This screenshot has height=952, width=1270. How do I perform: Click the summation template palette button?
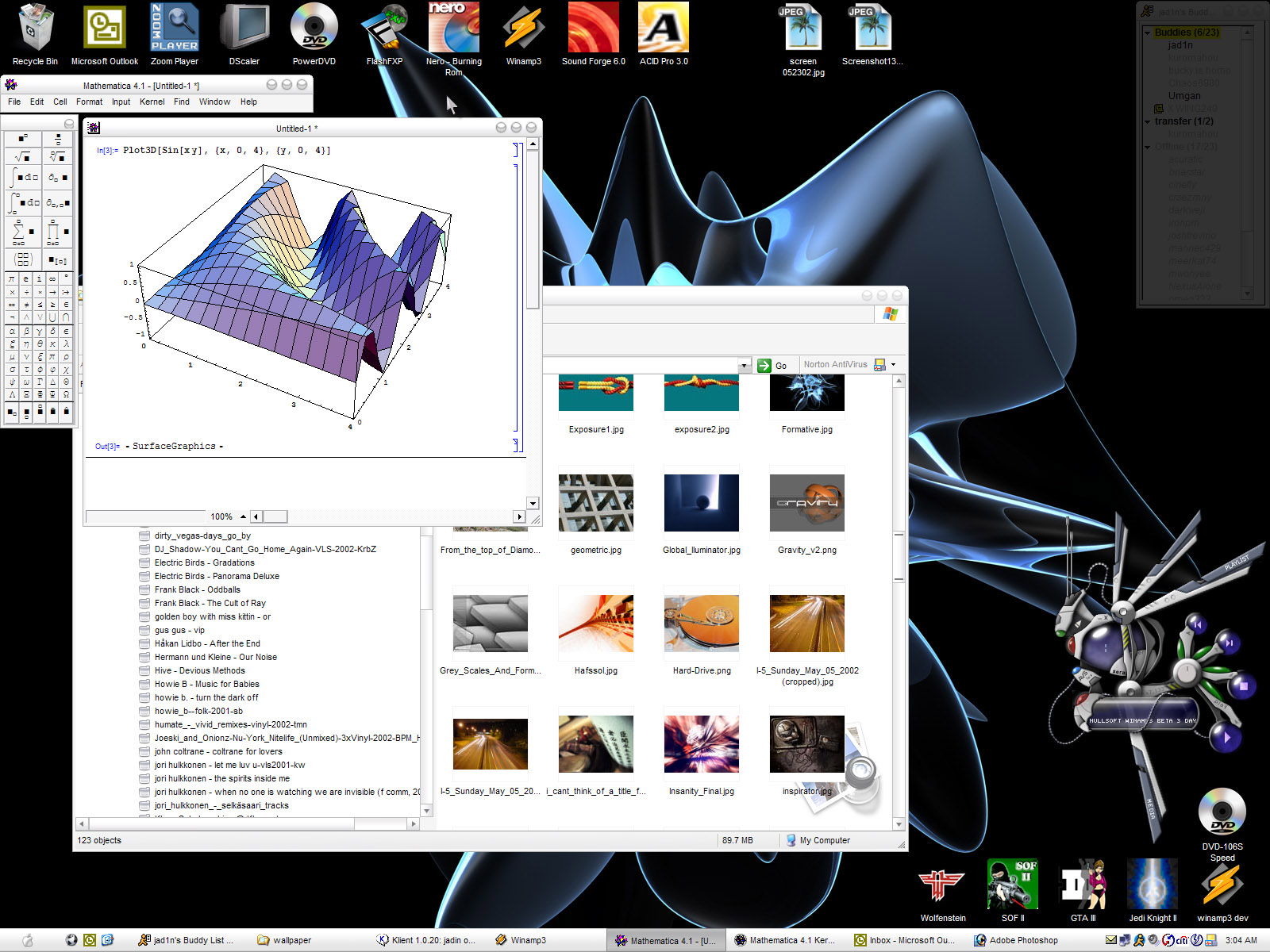tap(21, 232)
